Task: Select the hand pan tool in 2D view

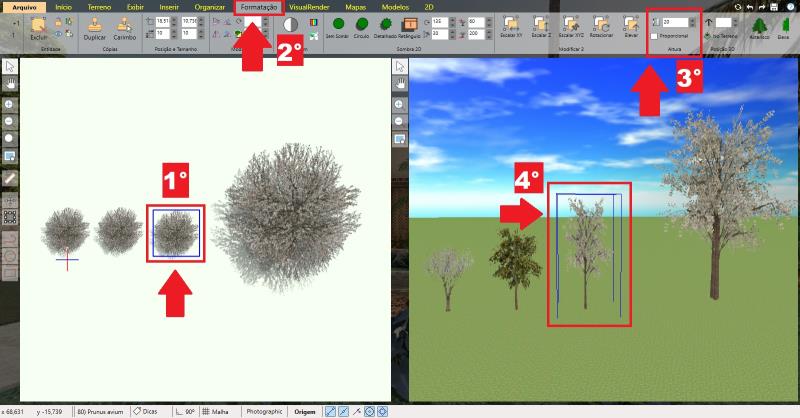Action: (x=9, y=84)
